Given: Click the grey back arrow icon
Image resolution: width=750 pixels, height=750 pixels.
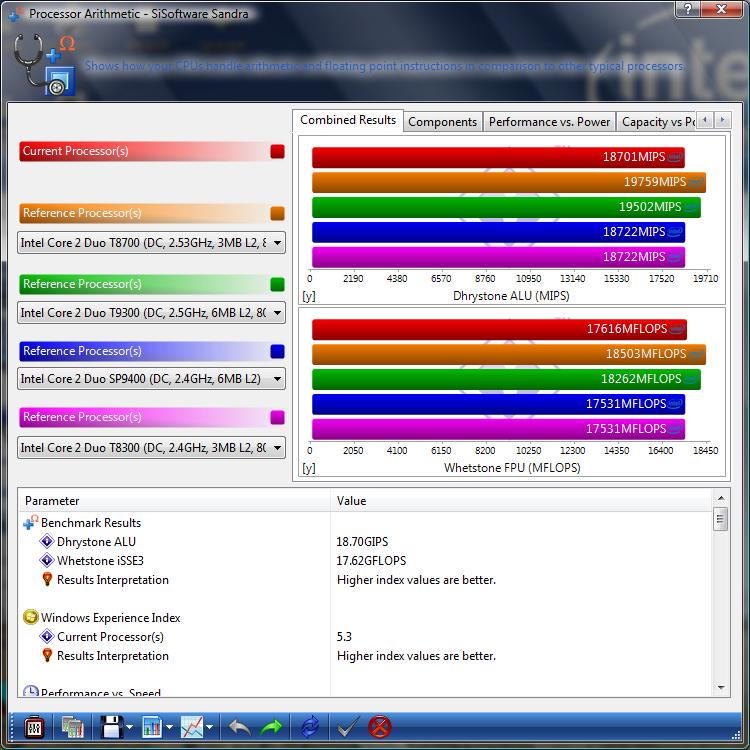Looking at the screenshot, I should pos(239,728).
